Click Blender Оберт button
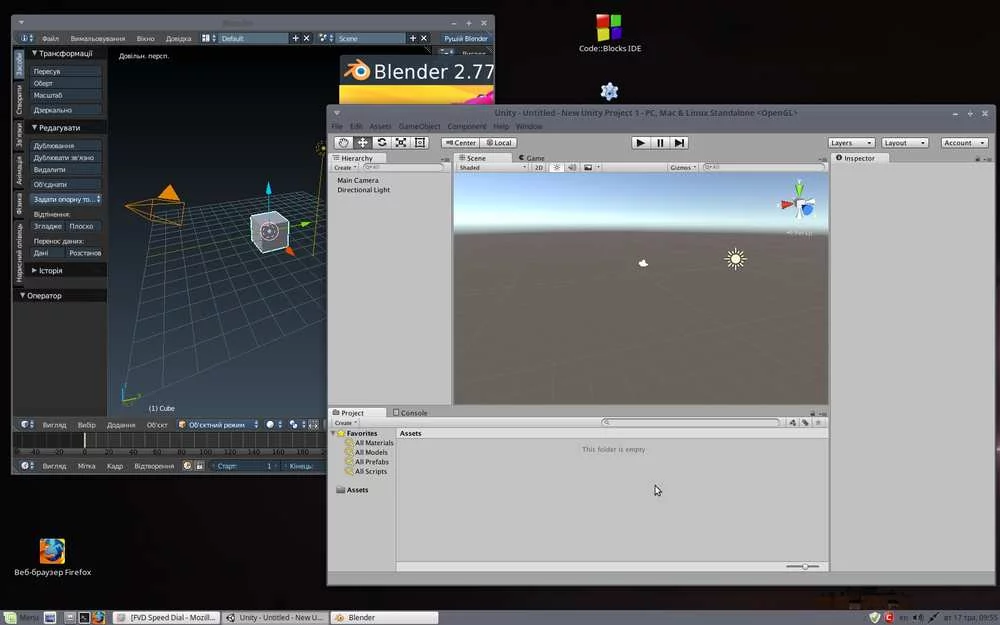This screenshot has height=625, width=1000. pyautogui.click(x=66, y=84)
